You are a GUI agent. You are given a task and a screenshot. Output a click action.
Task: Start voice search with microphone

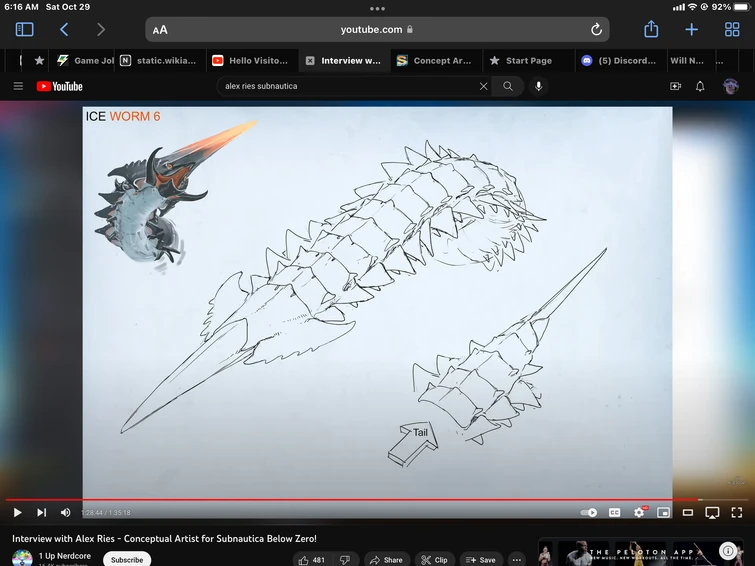point(538,86)
